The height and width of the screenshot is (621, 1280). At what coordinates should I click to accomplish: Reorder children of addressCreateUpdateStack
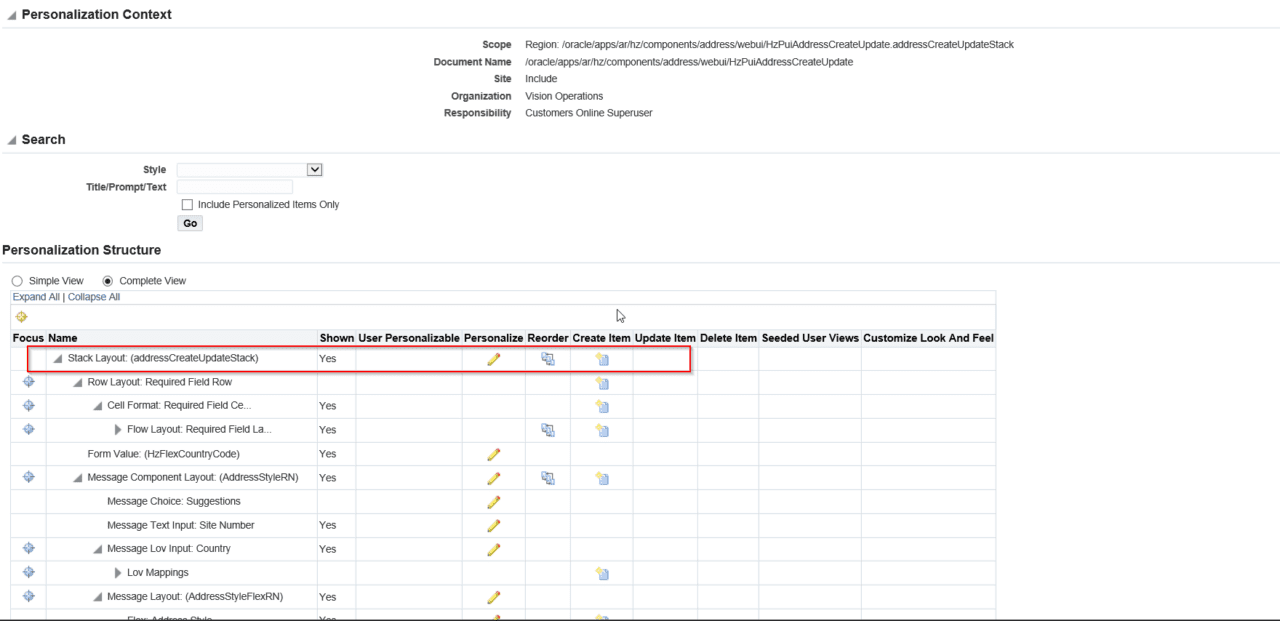pos(547,358)
